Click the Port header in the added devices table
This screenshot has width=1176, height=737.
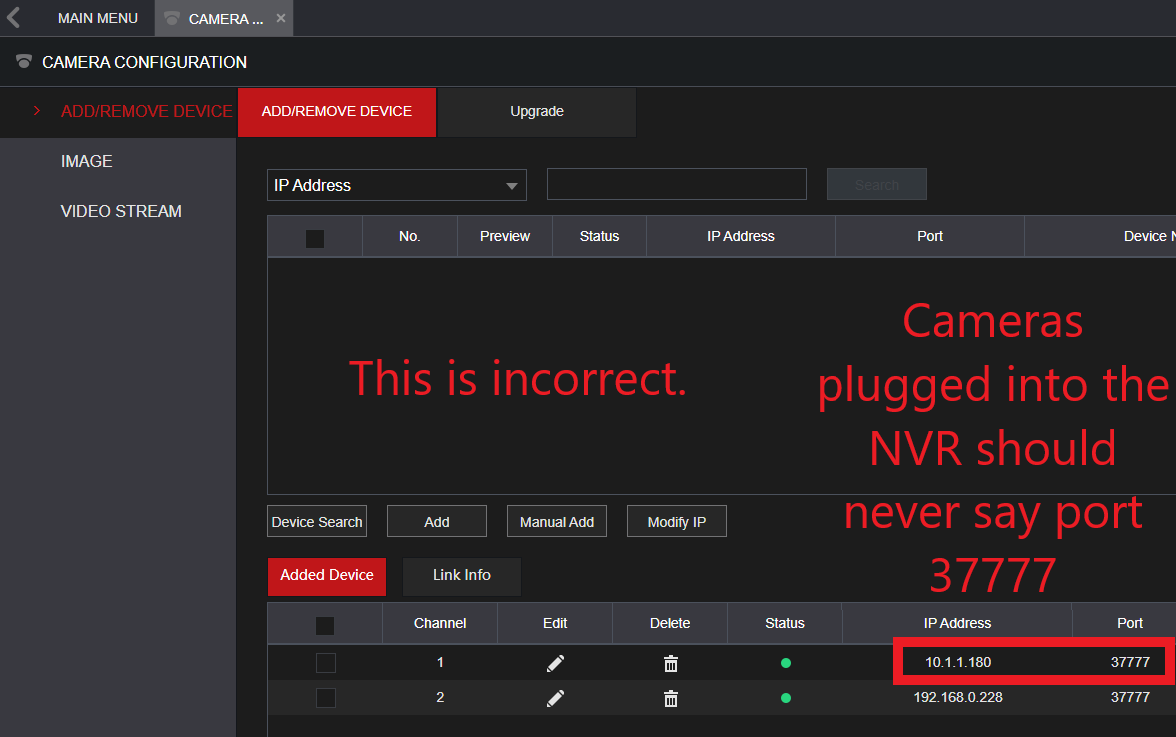pos(1130,623)
